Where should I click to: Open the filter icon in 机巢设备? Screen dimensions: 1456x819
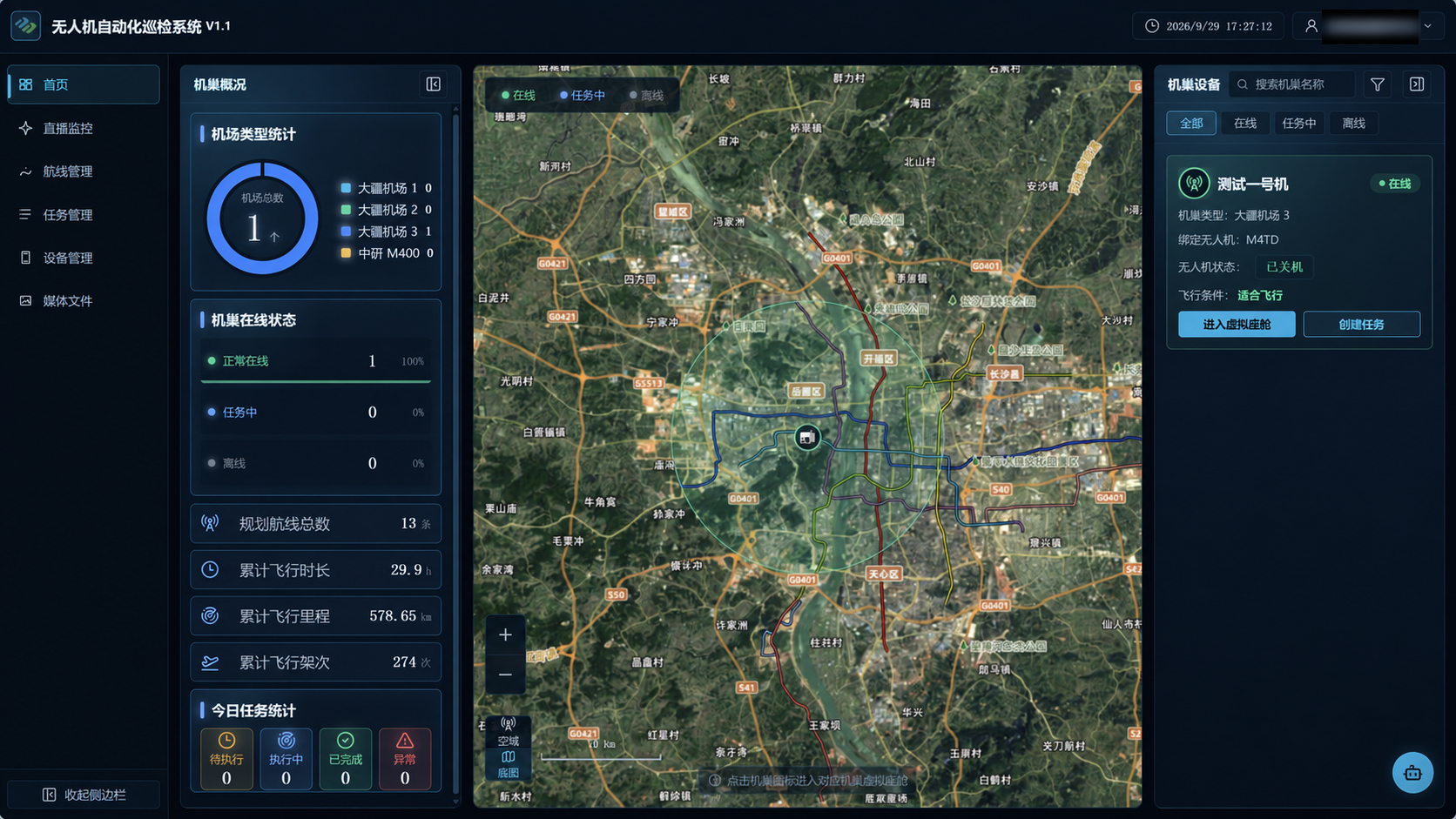click(x=1377, y=84)
